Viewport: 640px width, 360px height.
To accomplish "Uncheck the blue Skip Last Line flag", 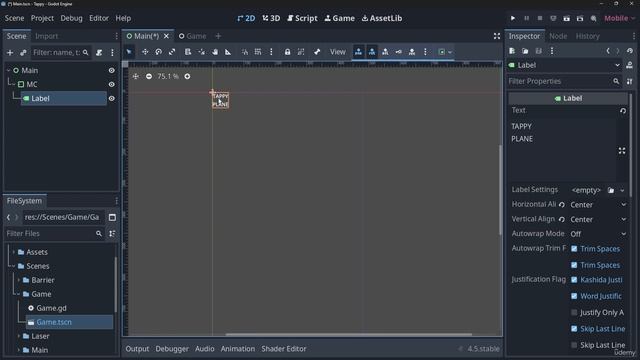I will (x=574, y=329).
